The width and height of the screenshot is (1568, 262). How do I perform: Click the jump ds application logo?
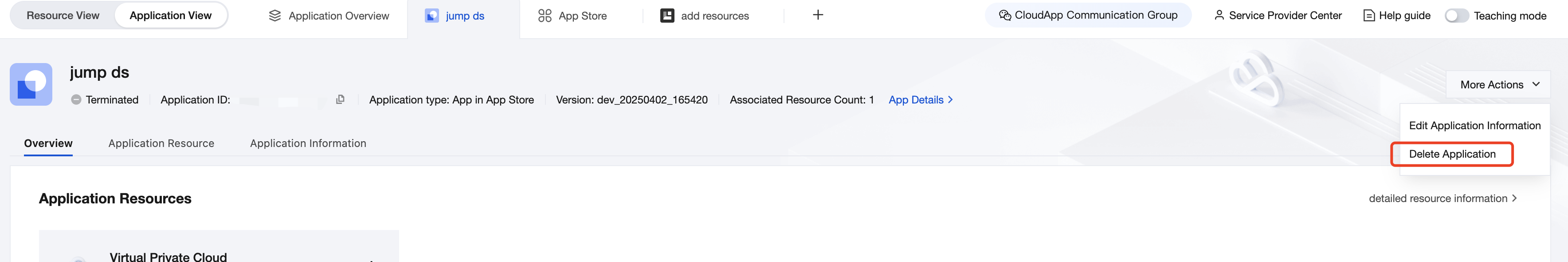[31, 84]
